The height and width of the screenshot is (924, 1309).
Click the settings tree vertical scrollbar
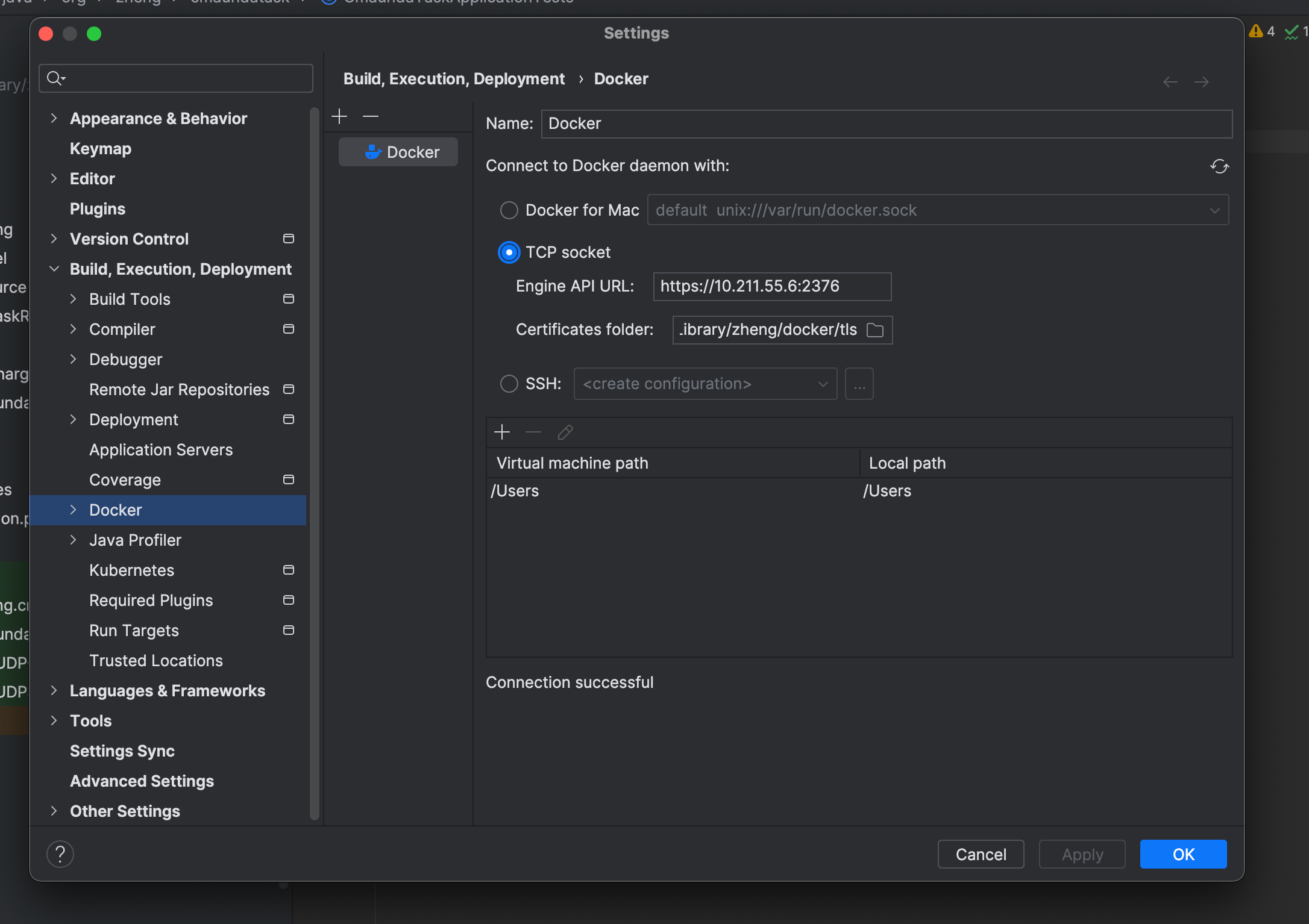314,464
